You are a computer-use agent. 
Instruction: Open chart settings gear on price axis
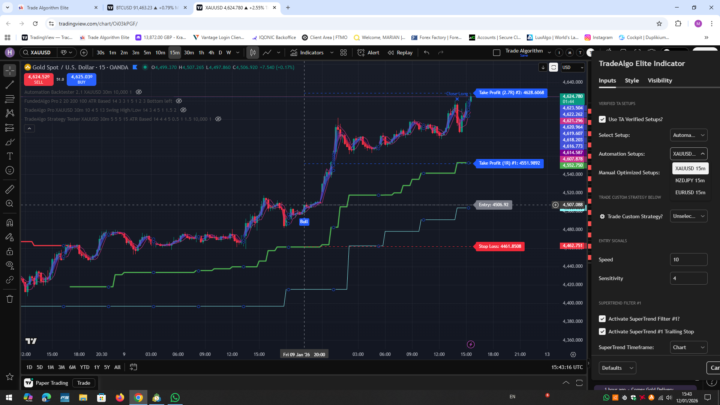[x=573, y=354]
